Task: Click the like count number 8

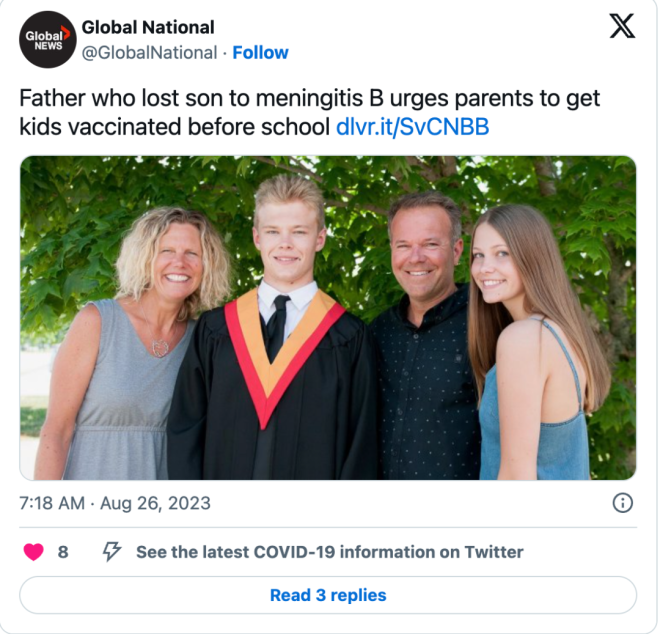Action: click(63, 552)
